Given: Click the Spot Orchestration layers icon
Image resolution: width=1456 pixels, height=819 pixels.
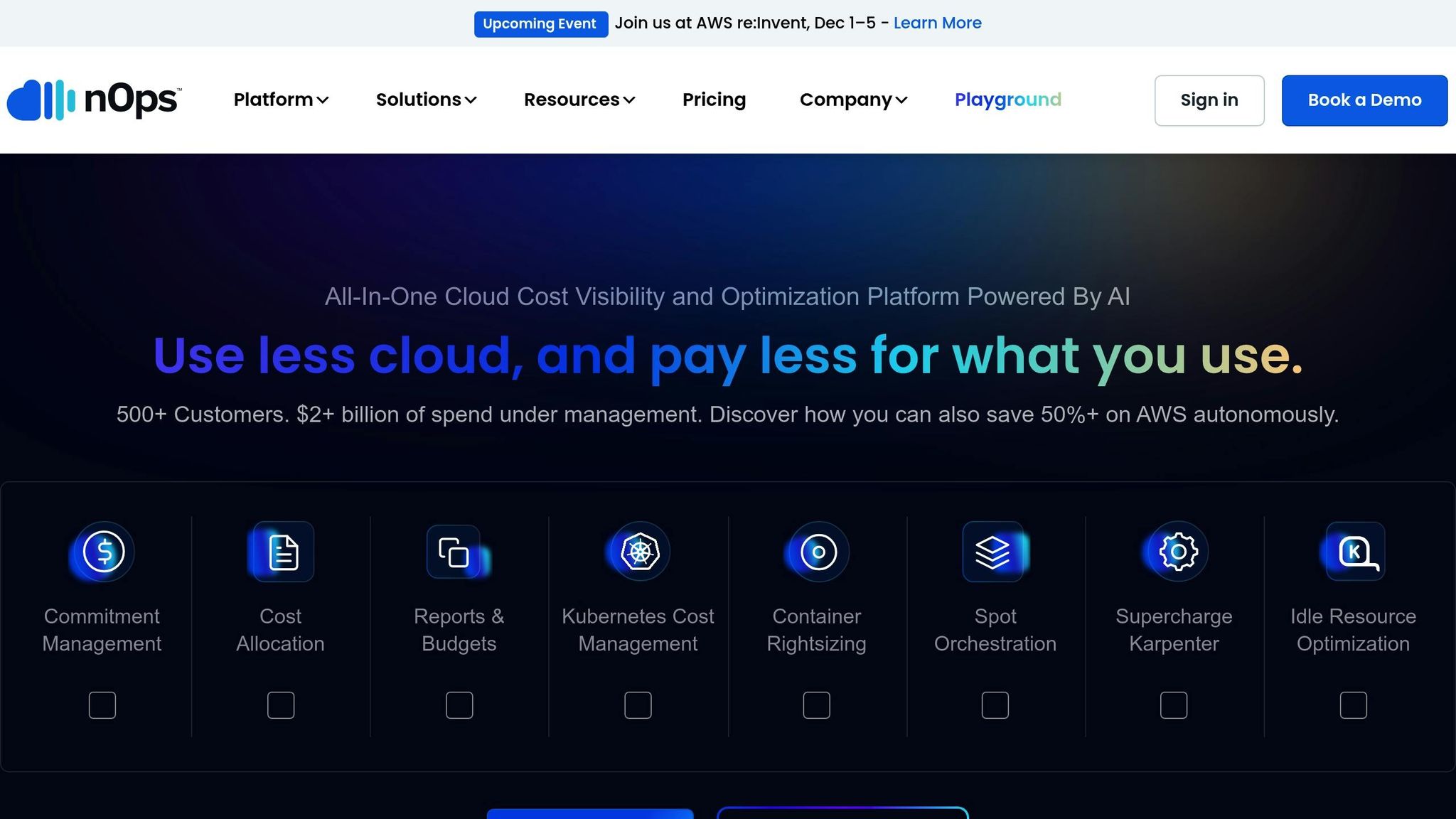Looking at the screenshot, I should (993, 552).
